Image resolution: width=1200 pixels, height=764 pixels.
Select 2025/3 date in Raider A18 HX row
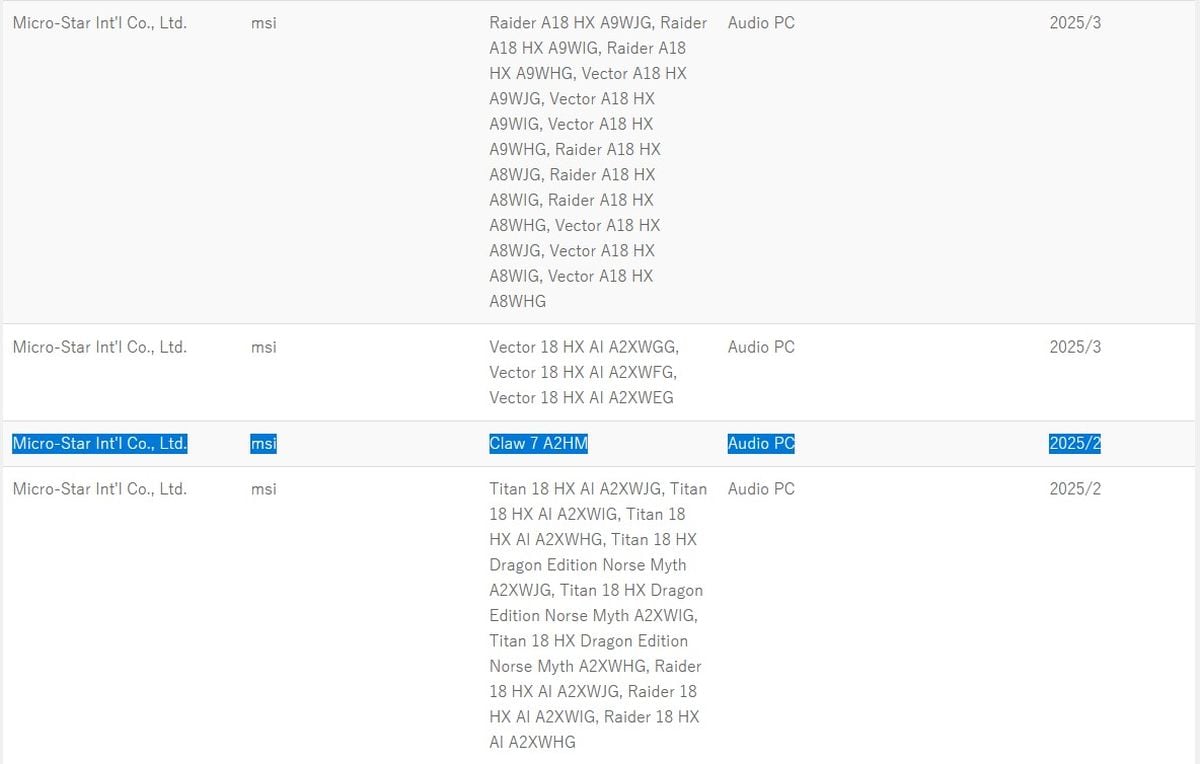1074,22
